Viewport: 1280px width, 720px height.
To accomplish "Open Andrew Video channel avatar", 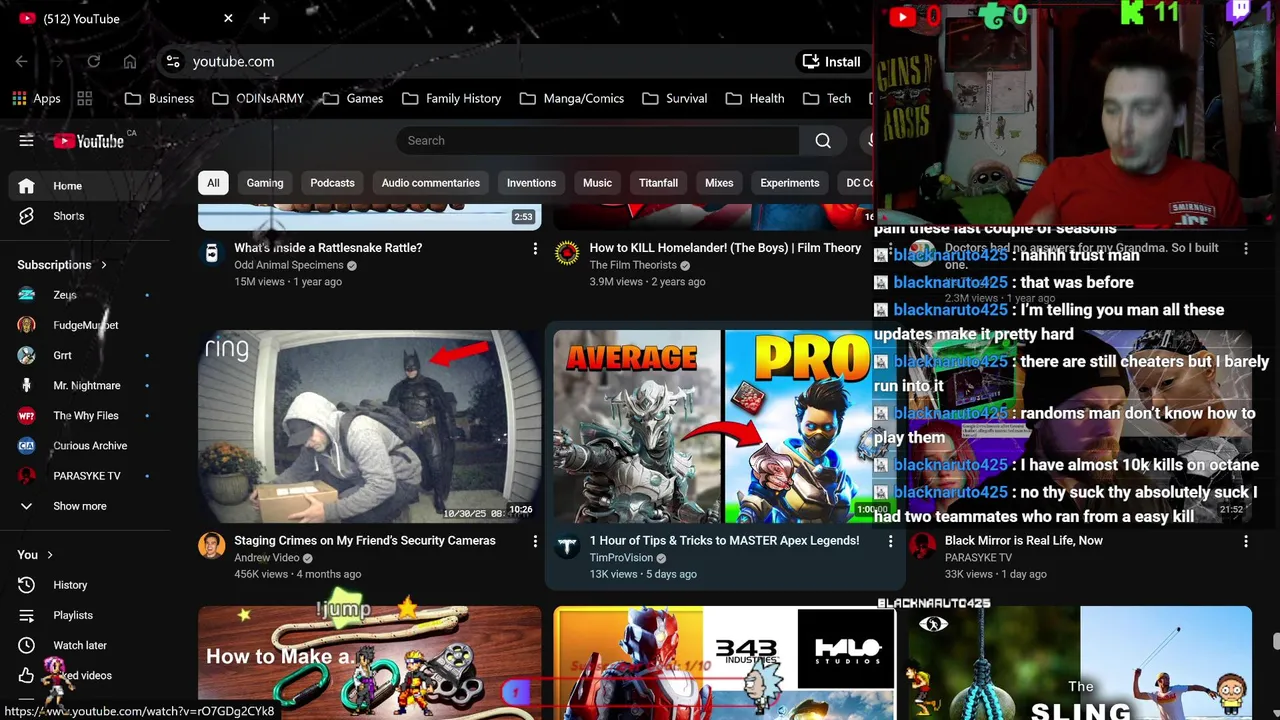I will pos(211,546).
